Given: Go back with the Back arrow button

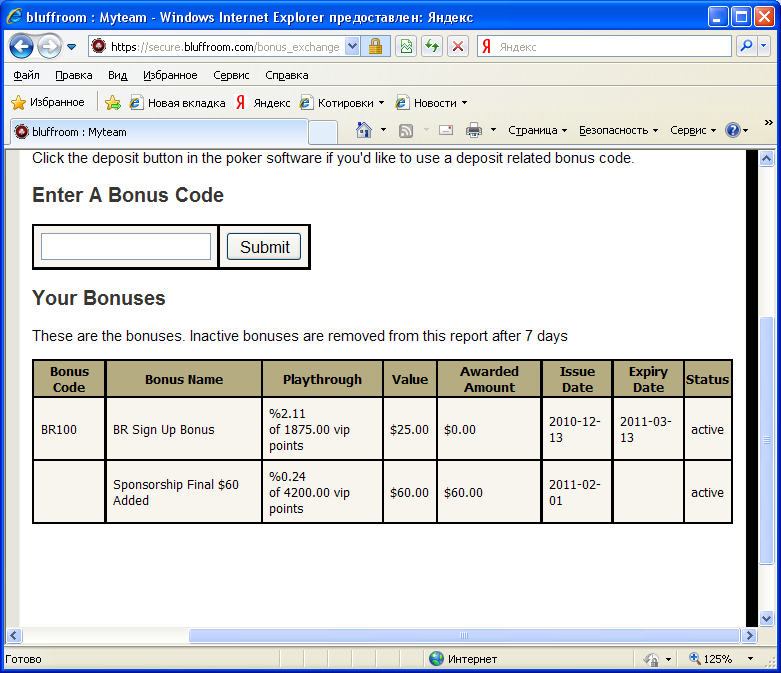Looking at the screenshot, I should pos(21,47).
